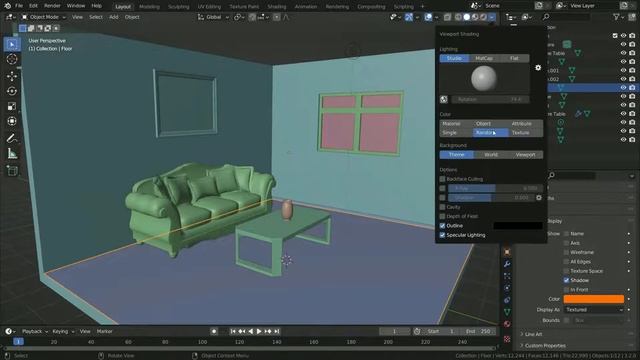This screenshot has width=640, height=360.
Task: Open the Render menu
Action: [x=52, y=6]
